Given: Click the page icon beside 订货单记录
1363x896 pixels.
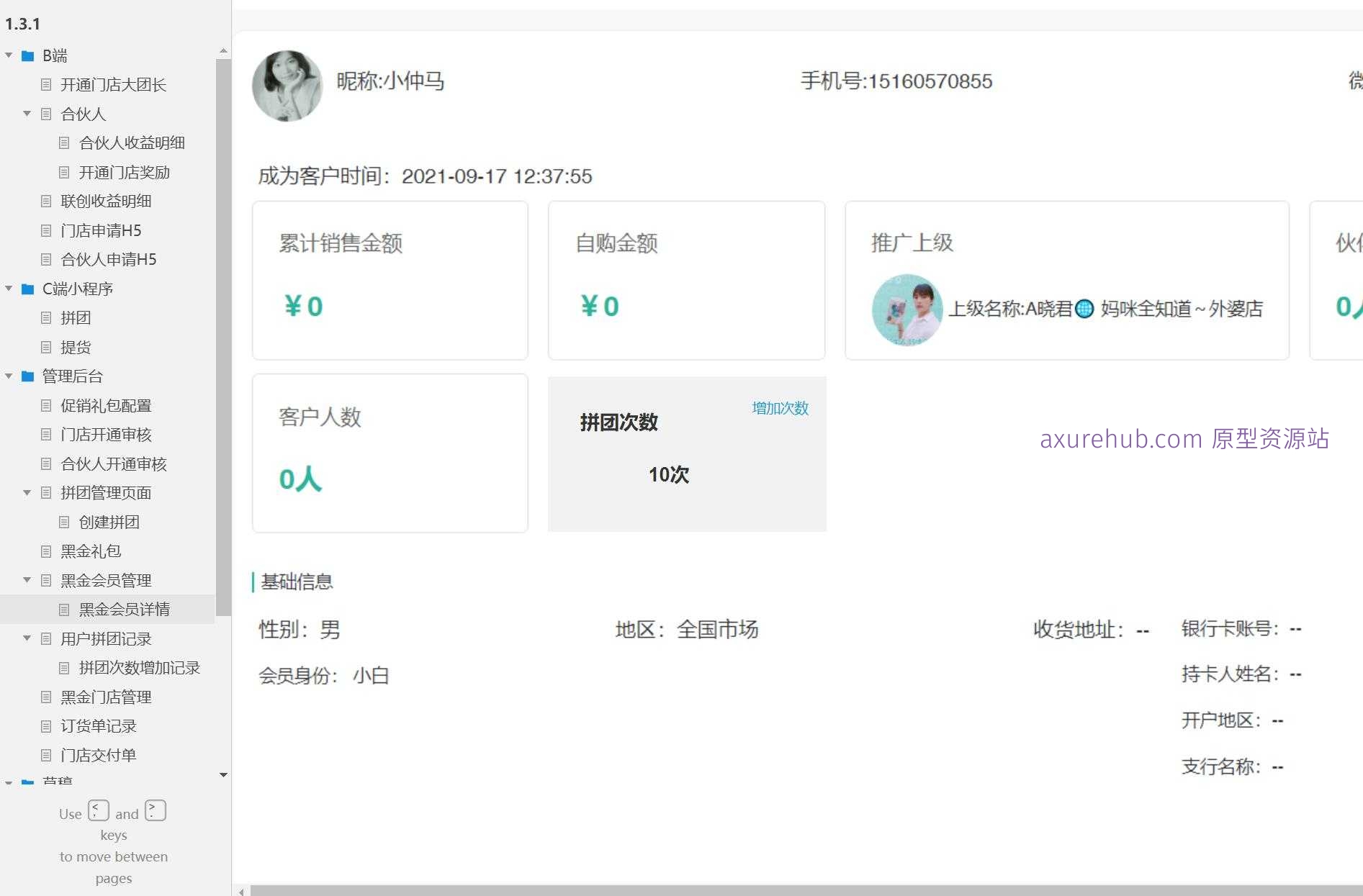Looking at the screenshot, I should pos(46,726).
